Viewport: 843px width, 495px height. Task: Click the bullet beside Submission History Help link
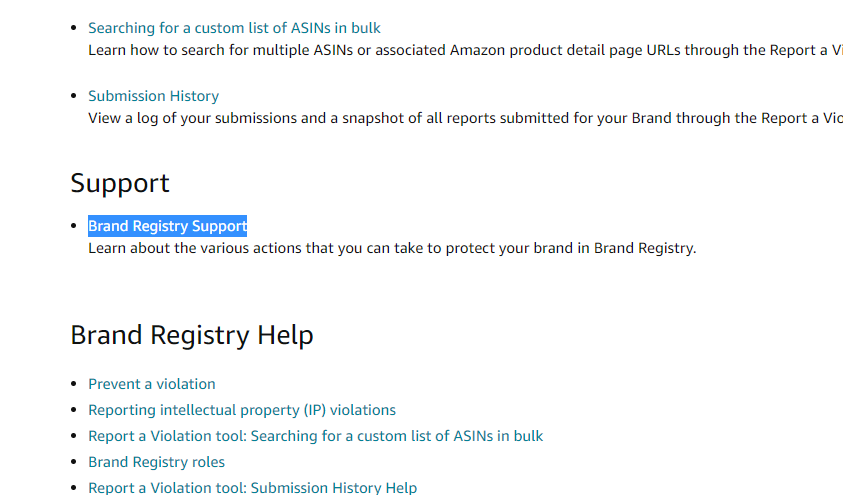pos(74,488)
